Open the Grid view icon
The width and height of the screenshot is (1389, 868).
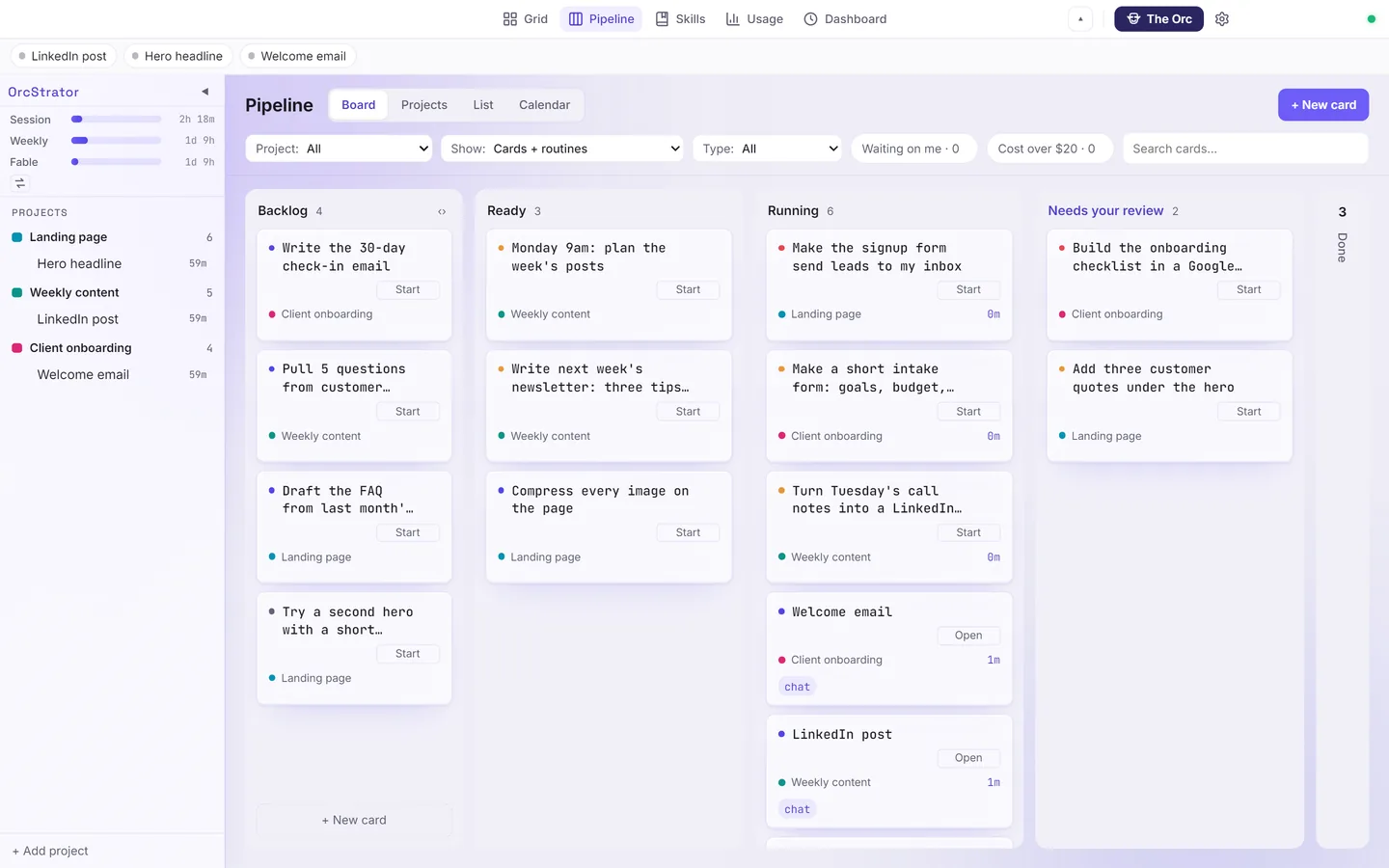point(510,18)
